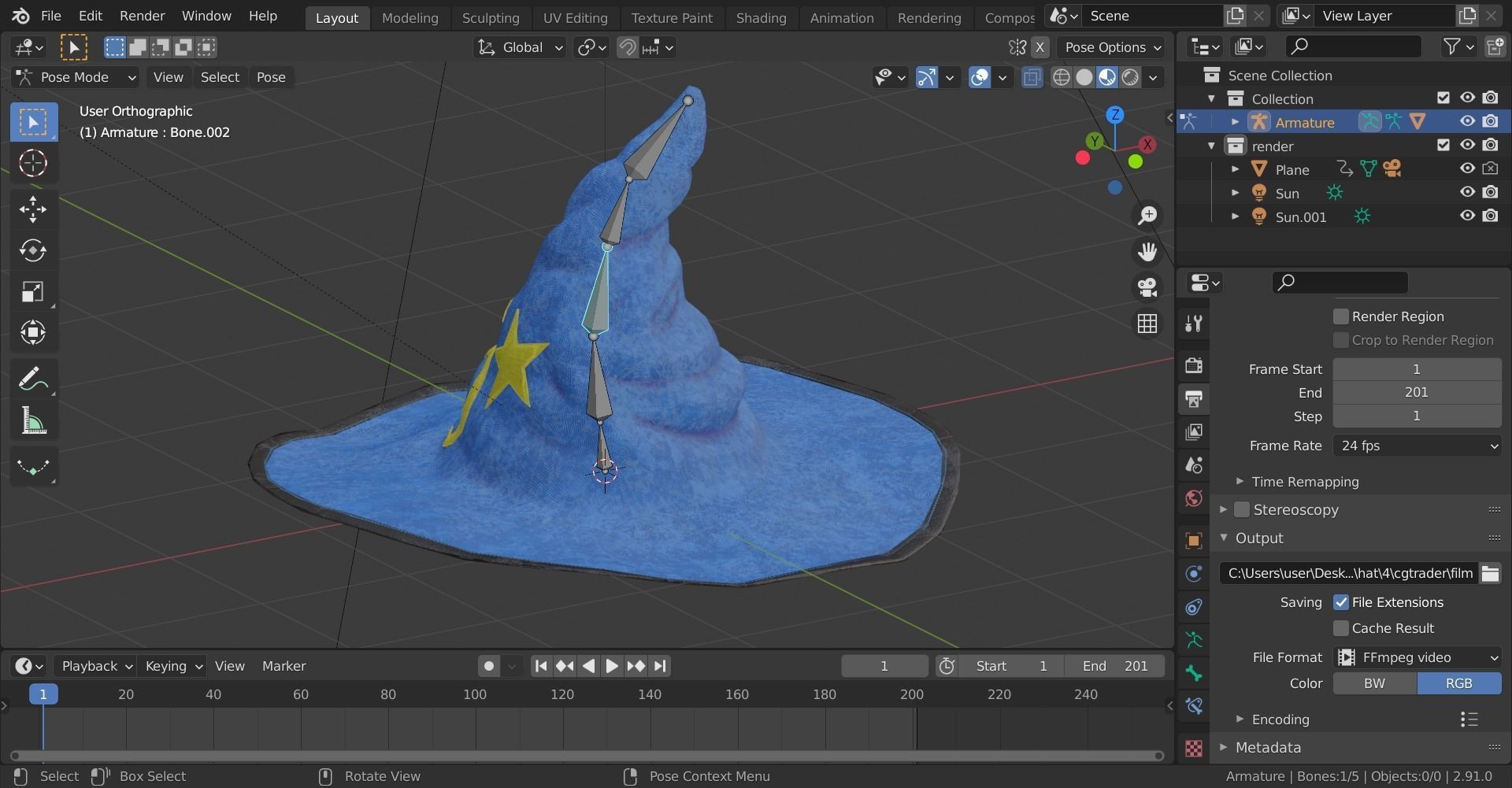Switch orthographic/perspective grid icon

1147,324
